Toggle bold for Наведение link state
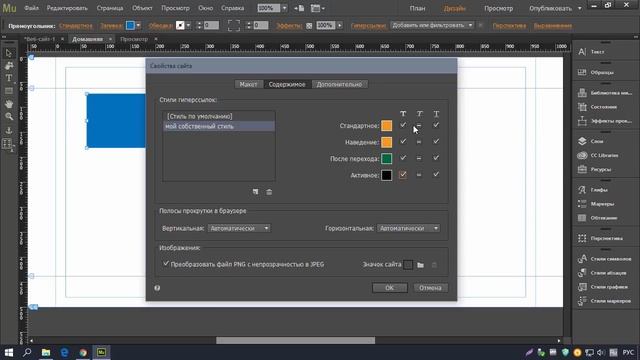This screenshot has width=640, height=360. [403, 142]
